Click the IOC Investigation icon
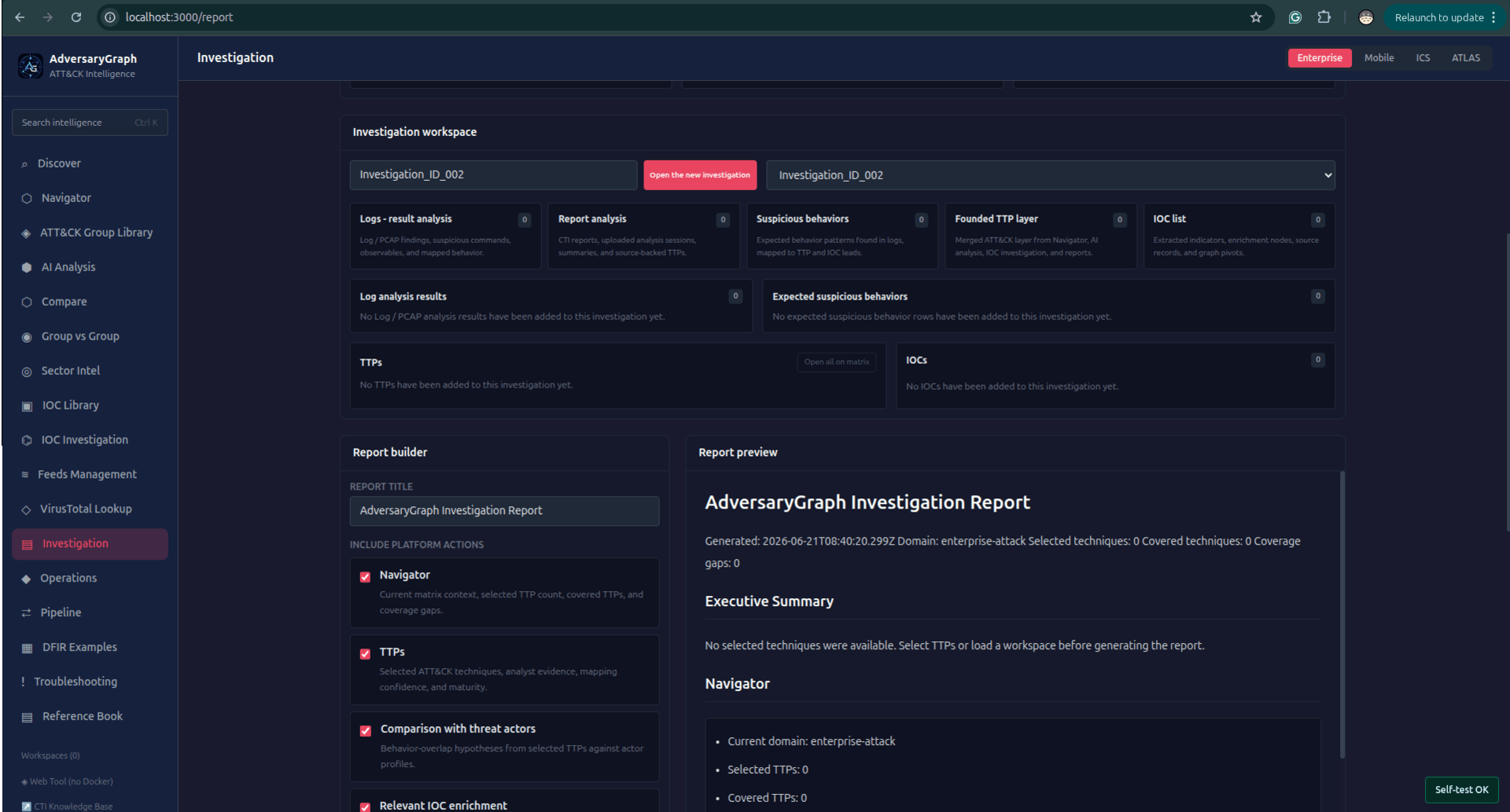1510x812 pixels. pos(27,441)
